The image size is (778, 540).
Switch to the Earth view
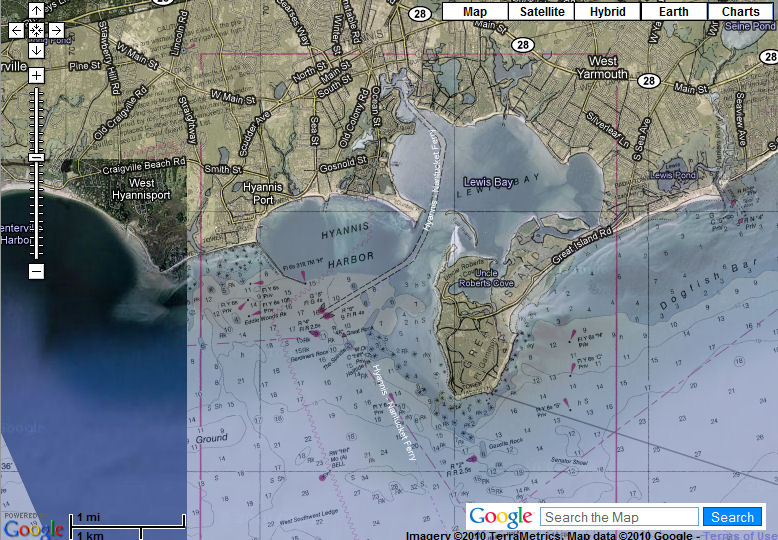coord(674,12)
